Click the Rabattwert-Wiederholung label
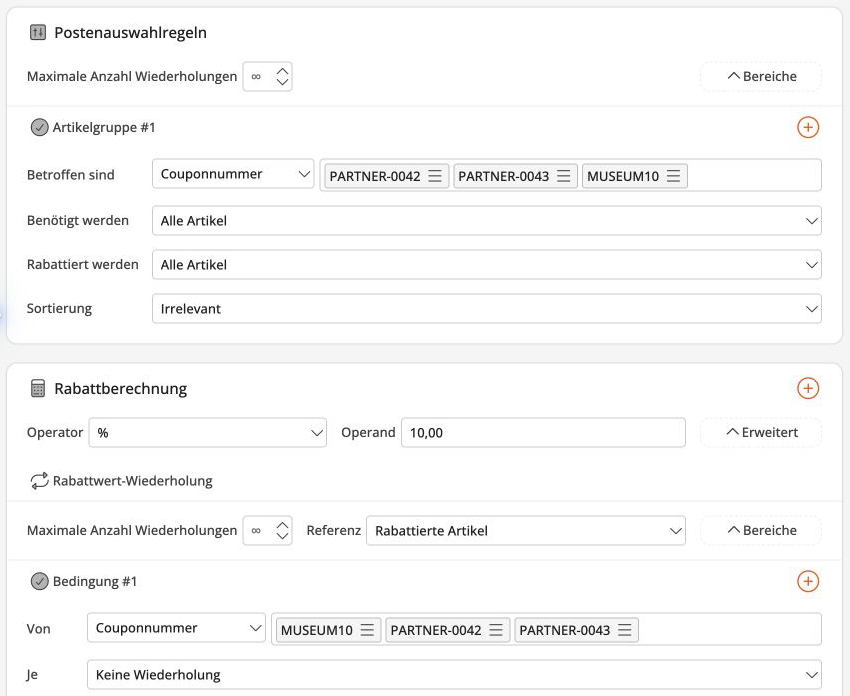 (x=133, y=481)
